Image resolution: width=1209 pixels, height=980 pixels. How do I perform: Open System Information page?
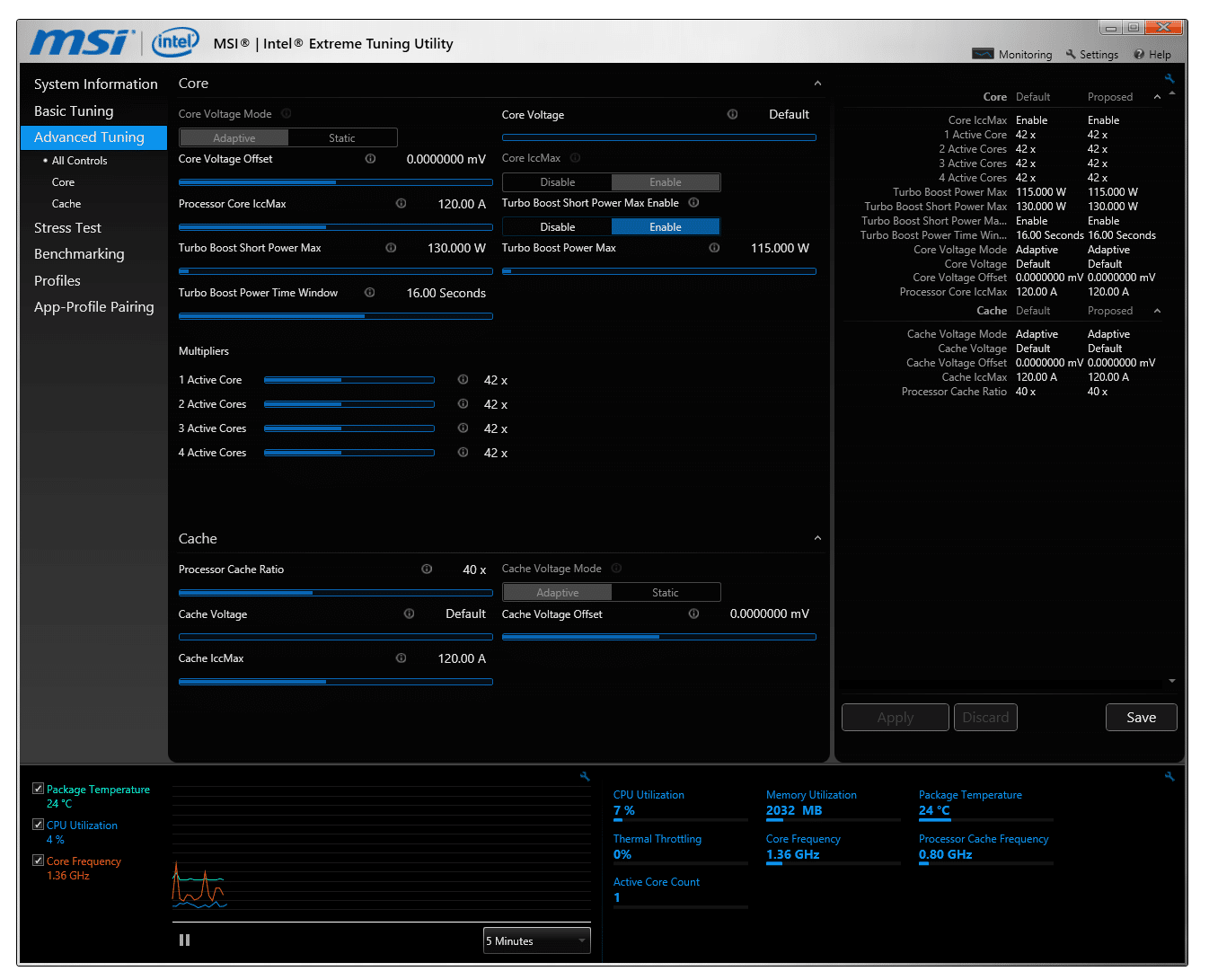point(96,84)
